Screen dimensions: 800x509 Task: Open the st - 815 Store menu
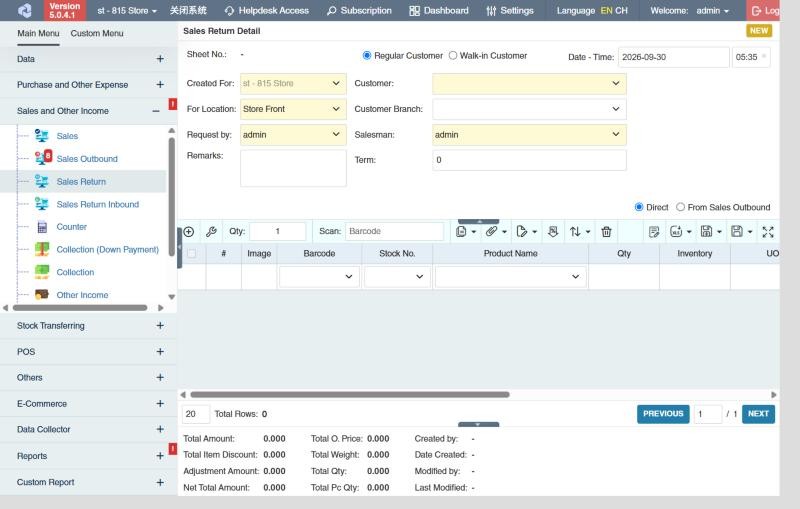click(x=127, y=11)
